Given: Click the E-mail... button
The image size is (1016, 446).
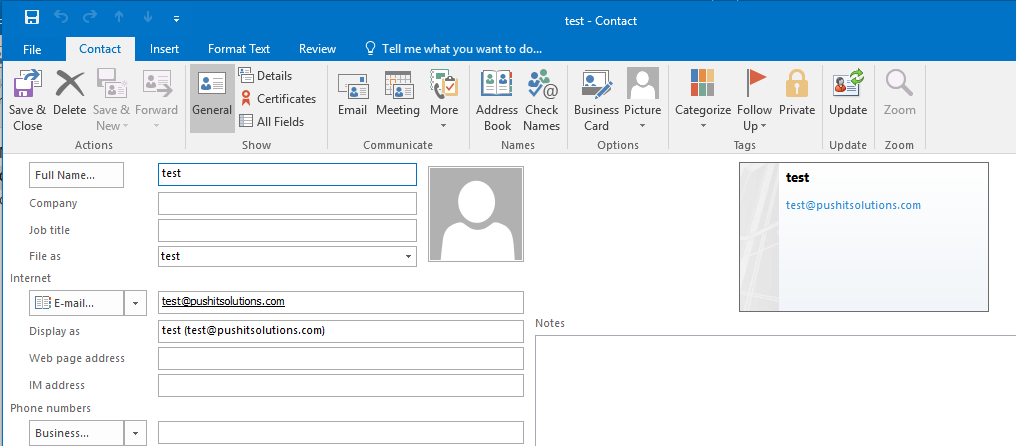Looking at the screenshot, I should pos(76,303).
